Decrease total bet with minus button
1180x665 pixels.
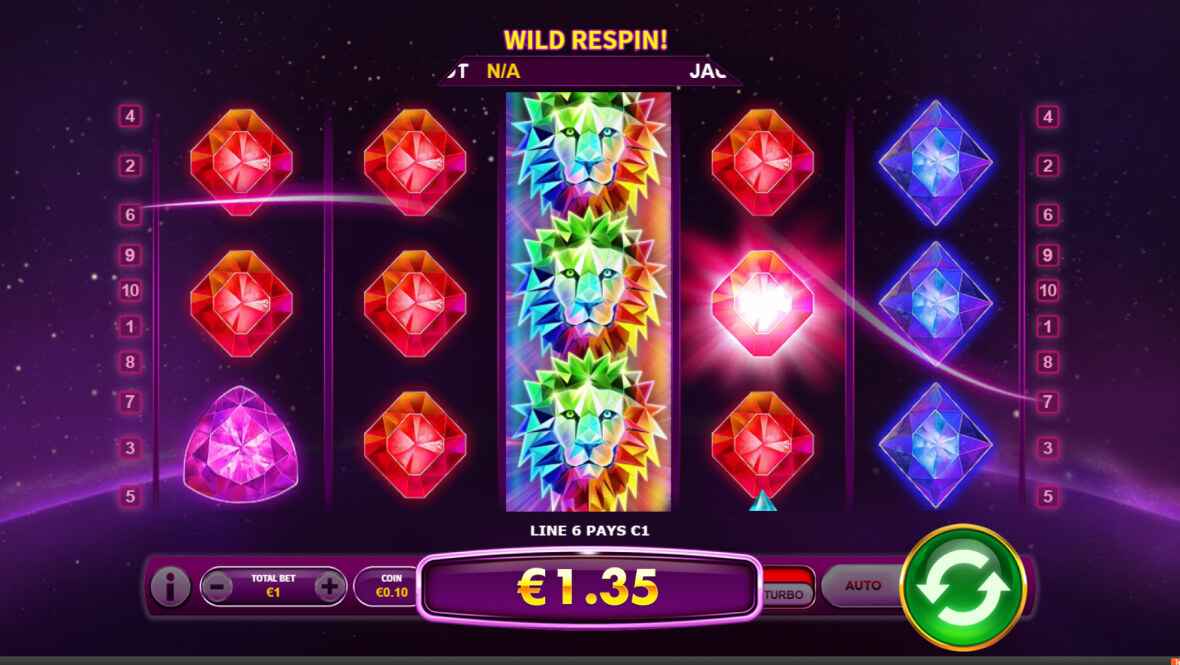[x=217, y=587]
